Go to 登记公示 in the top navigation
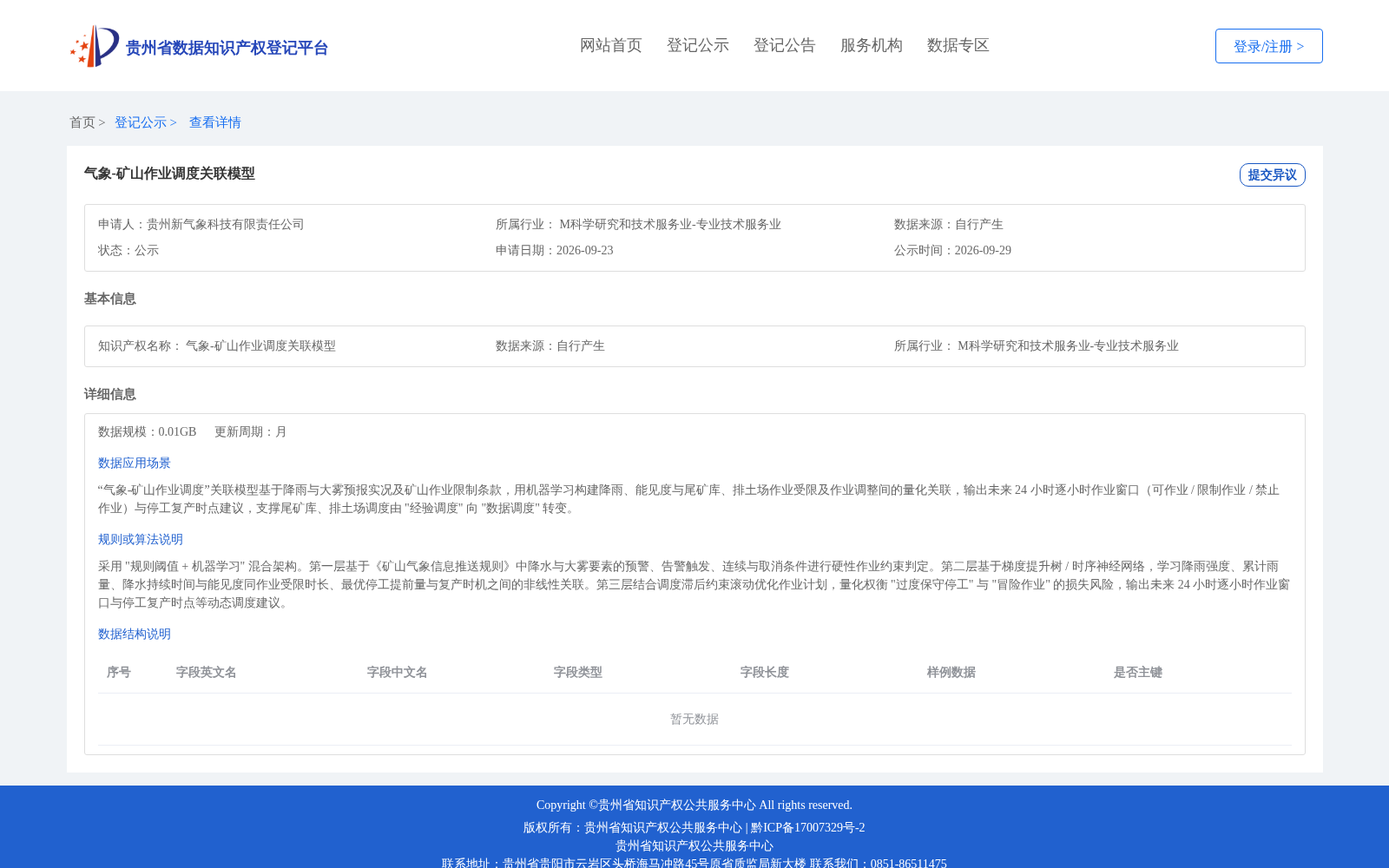This screenshot has height=868, width=1389. (x=698, y=45)
